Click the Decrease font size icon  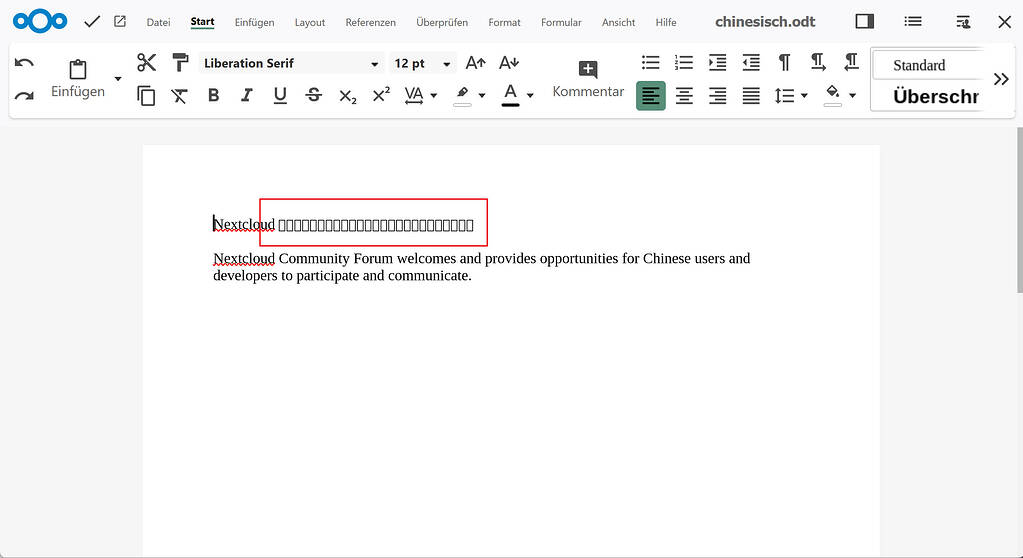coord(509,63)
